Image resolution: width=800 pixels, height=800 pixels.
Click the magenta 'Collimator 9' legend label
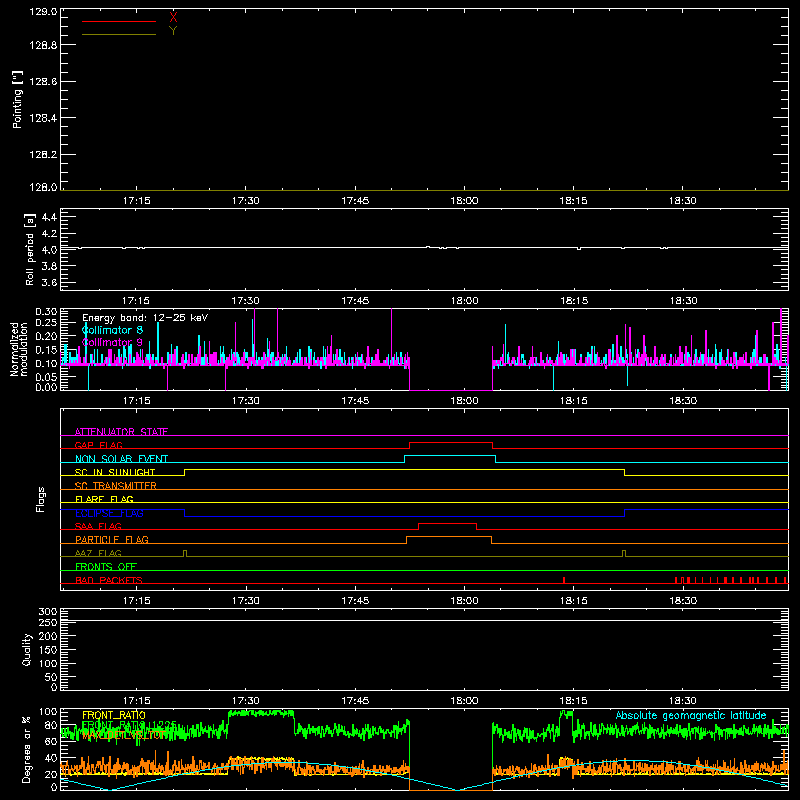(112, 342)
